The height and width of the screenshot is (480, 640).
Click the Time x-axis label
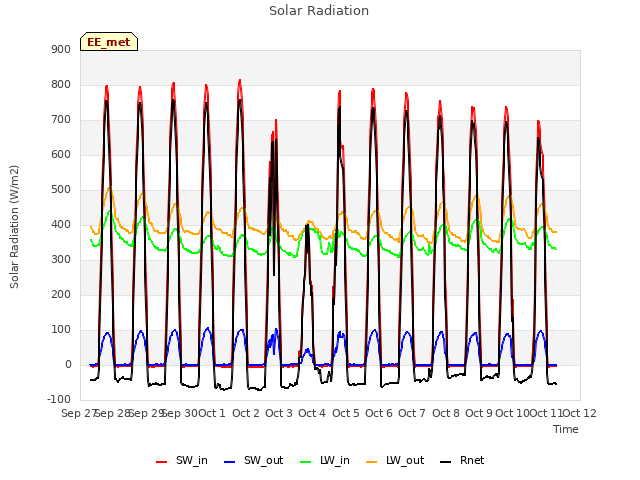click(x=566, y=429)
